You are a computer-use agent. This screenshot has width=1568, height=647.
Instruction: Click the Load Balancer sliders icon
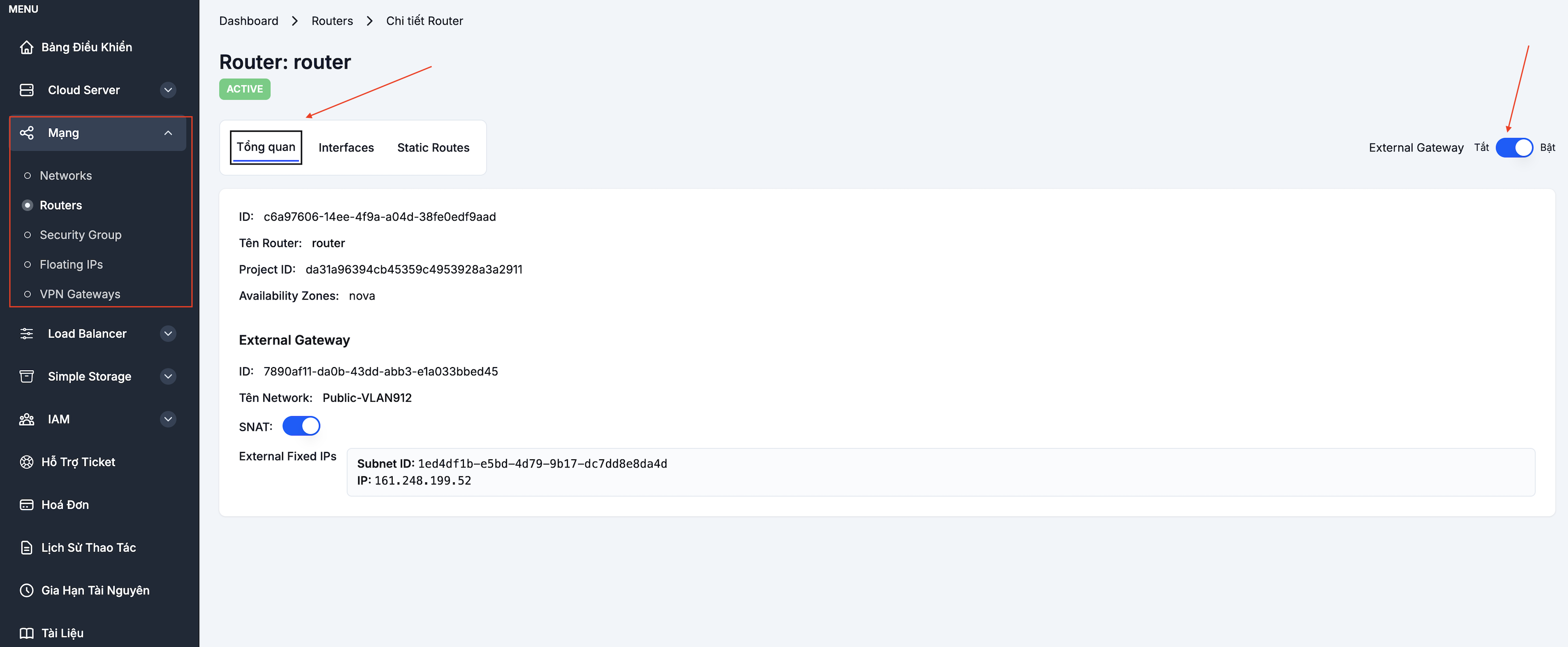click(26, 334)
